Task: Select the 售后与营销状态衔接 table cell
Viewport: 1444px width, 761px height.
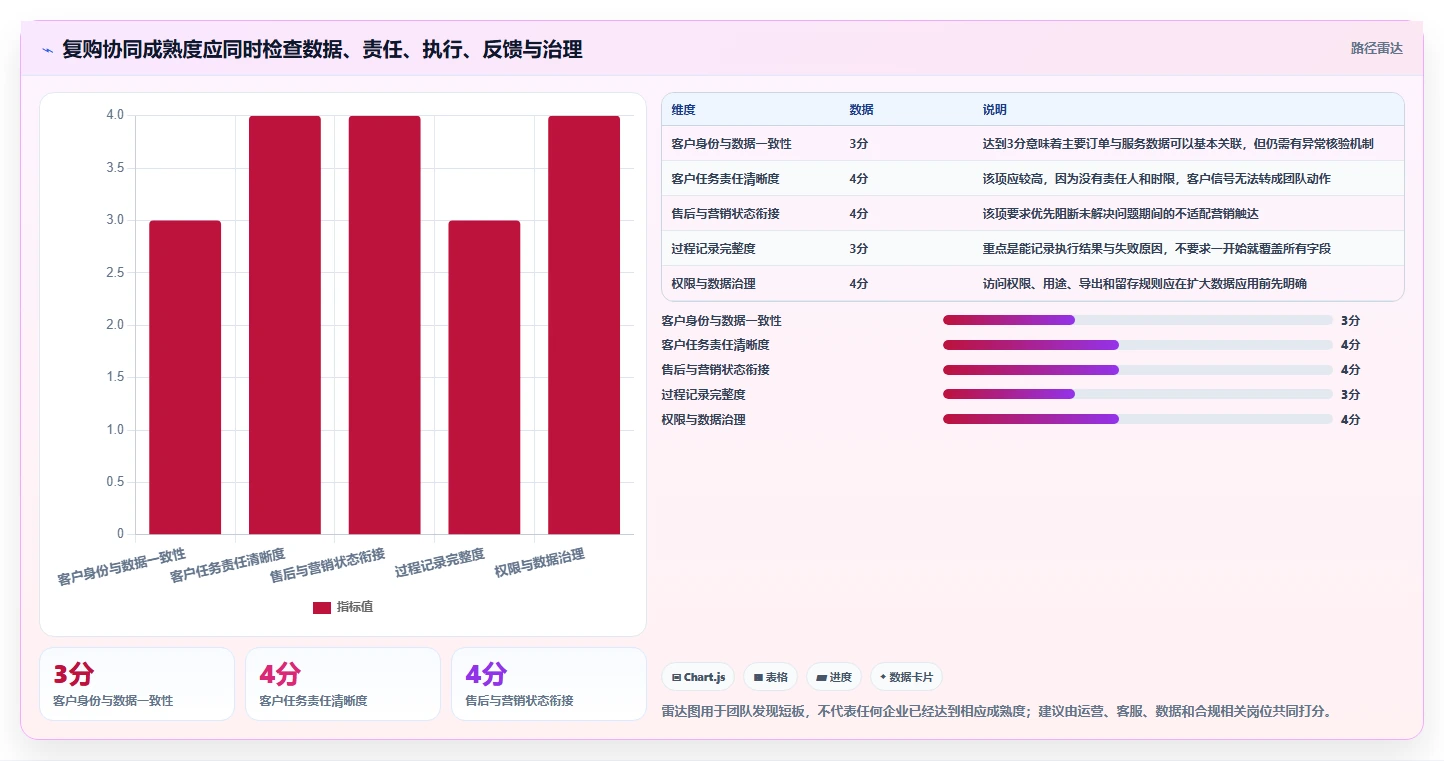Action: click(x=726, y=214)
